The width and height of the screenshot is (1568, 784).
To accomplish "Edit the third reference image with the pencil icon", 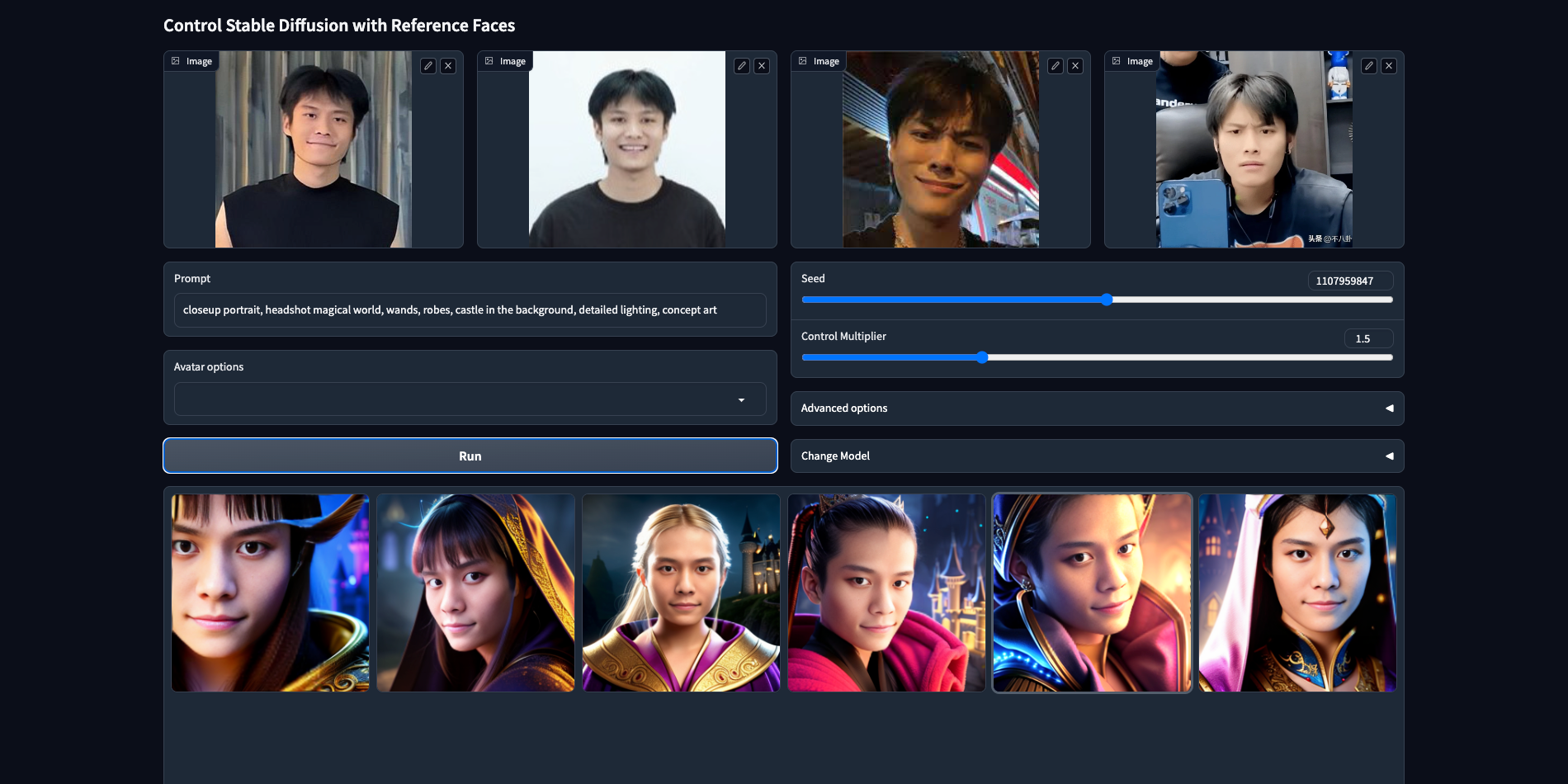I will pyautogui.click(x=1056, y=66).
